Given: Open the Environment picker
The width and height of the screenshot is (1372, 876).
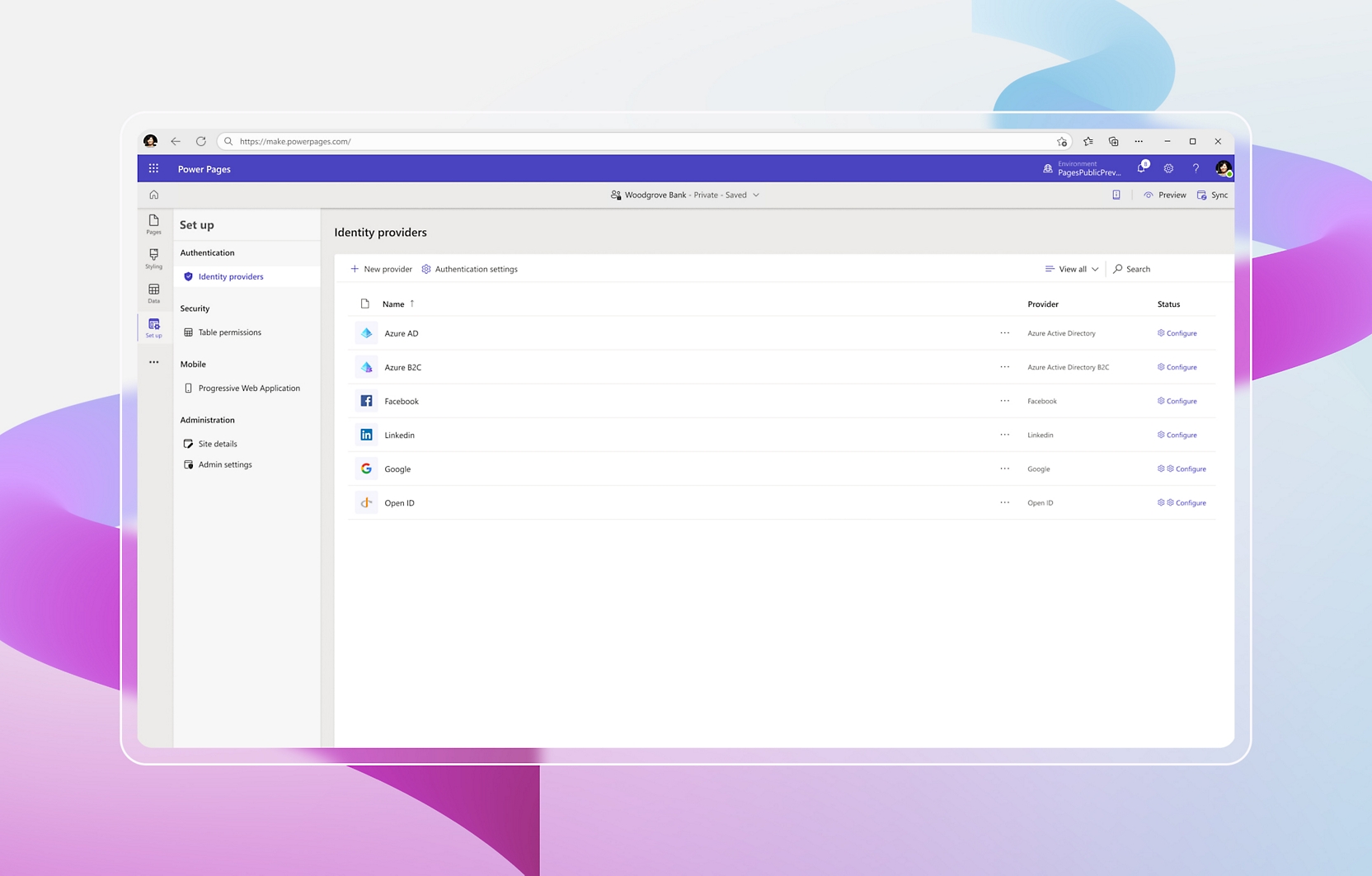Looking at the screenshot, I should click(1082, 168).
